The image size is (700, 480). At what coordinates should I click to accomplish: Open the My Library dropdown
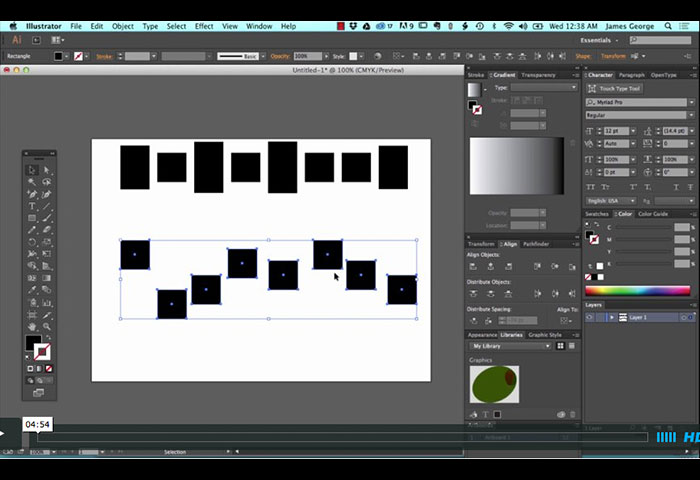tap(510, 346)
